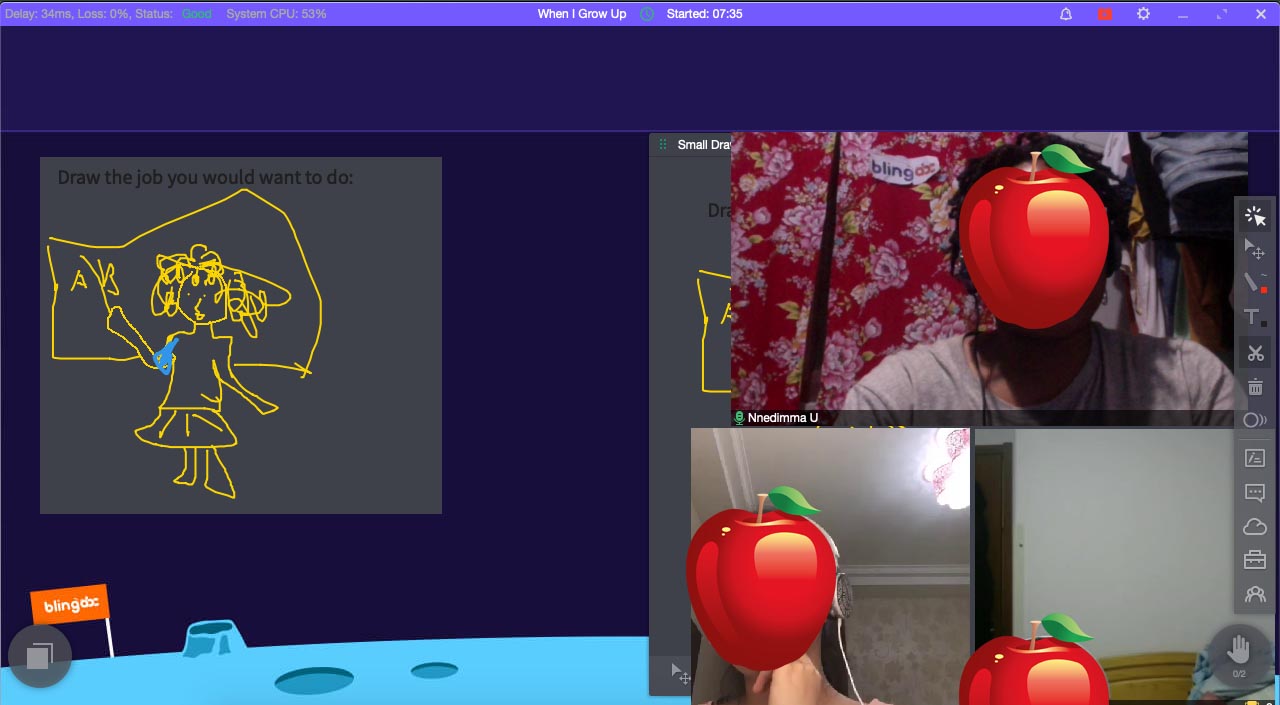1280x705 pixels.
Task: Select the laser pointer click tool
Action: coord(1255,216)
